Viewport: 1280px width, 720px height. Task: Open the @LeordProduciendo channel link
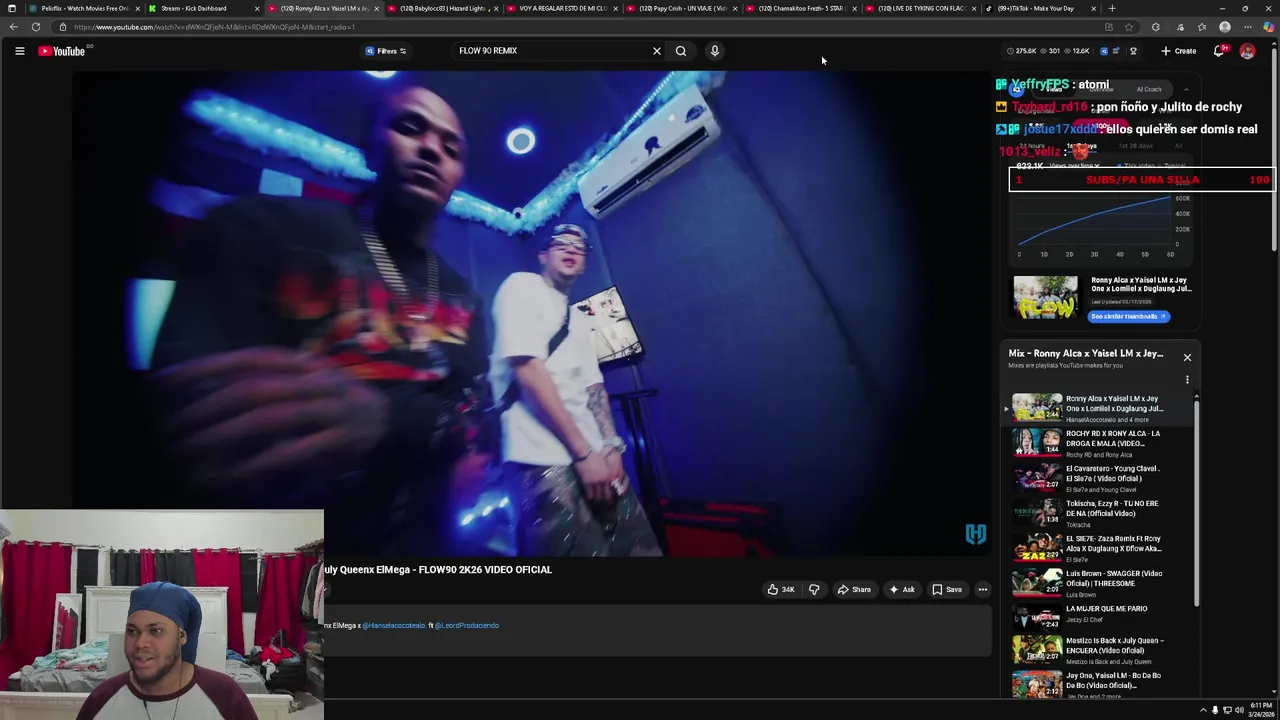[x=467, y=626]
